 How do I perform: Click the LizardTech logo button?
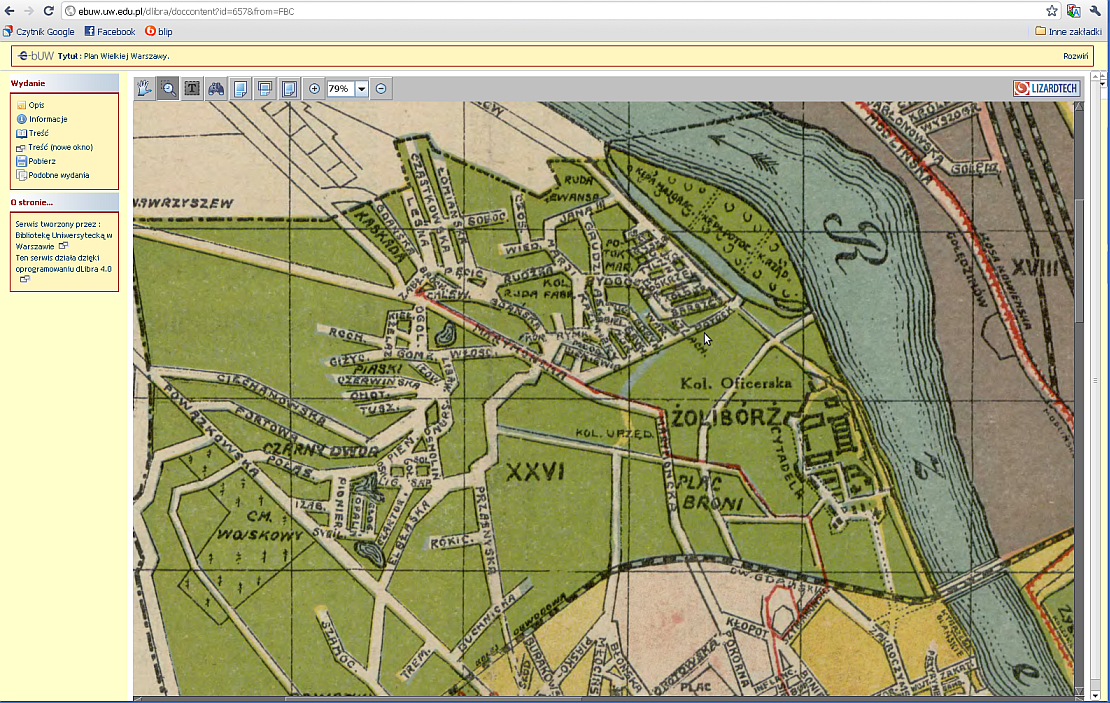[x=1046, y=88]
